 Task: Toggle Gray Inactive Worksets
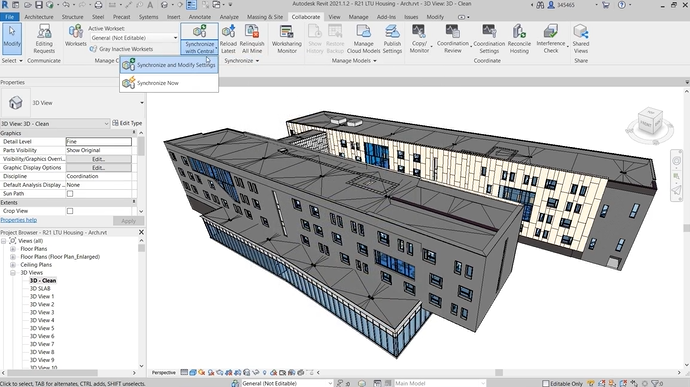click(121, 49)
